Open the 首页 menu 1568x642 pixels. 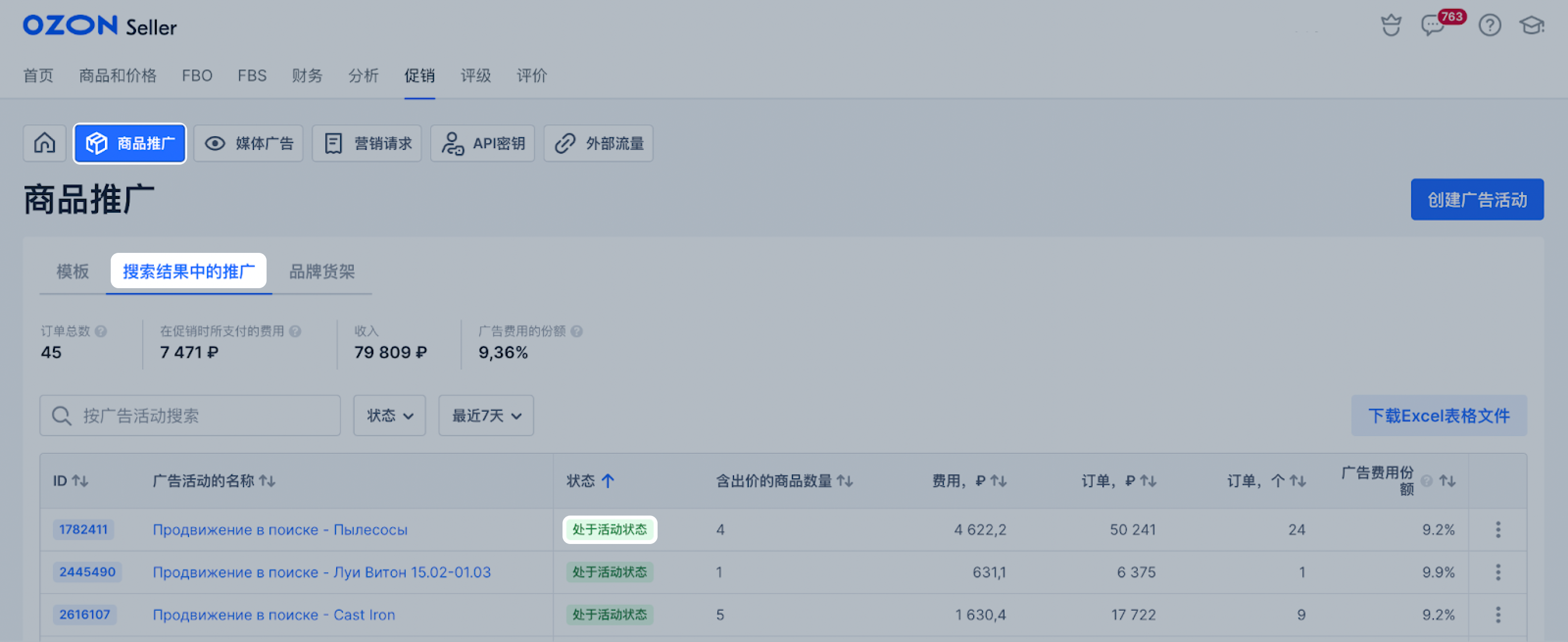click(x=38, y=75)
